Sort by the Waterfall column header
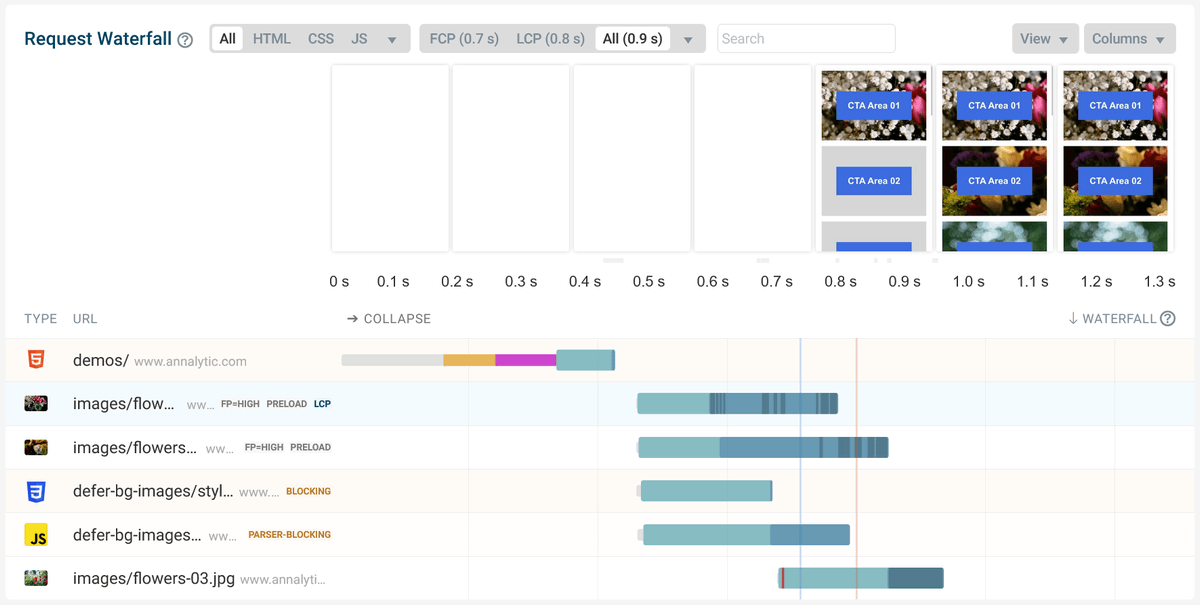 [x=1112, y=319]
